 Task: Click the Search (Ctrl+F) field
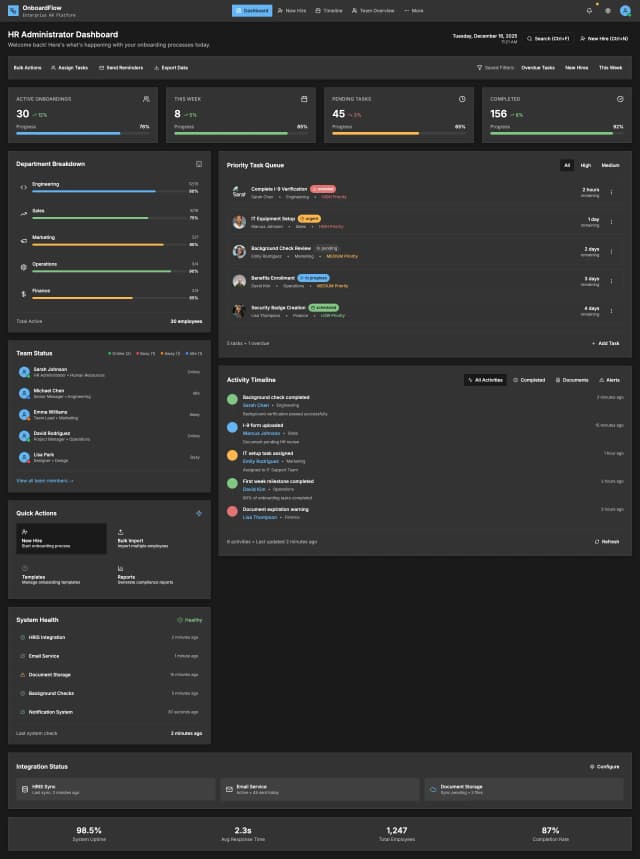coord(548,38)
